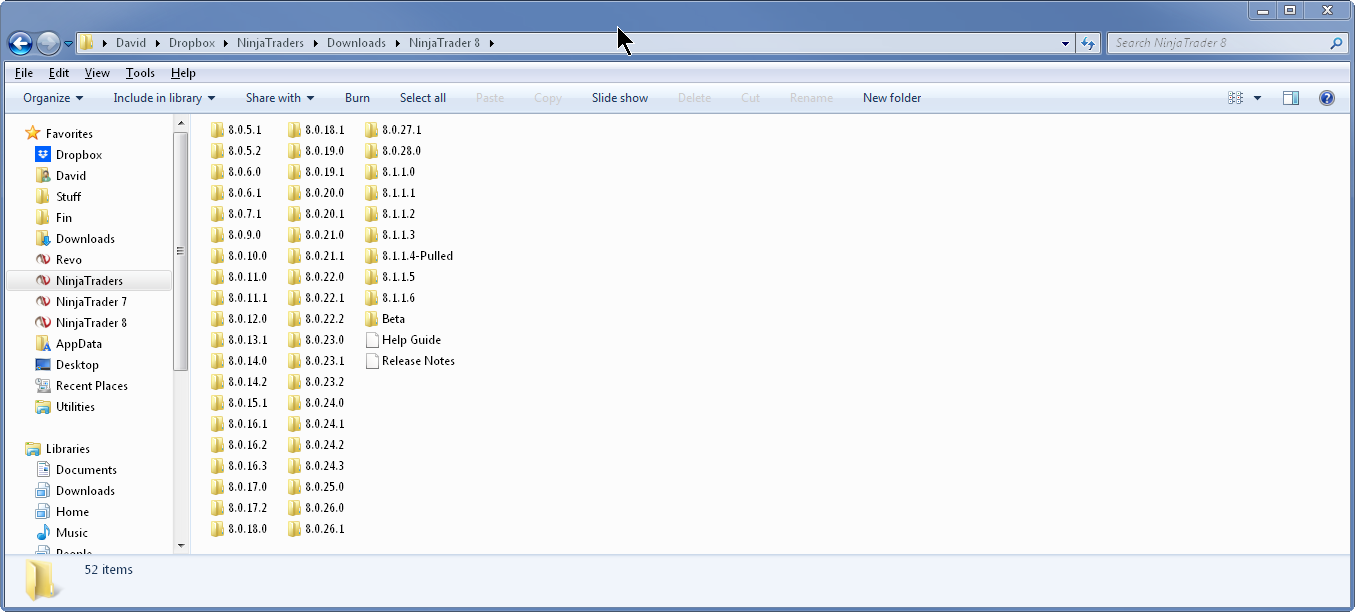Select David under Favorites
Viewport: 1355px width, 612px height.
[71, 176]
